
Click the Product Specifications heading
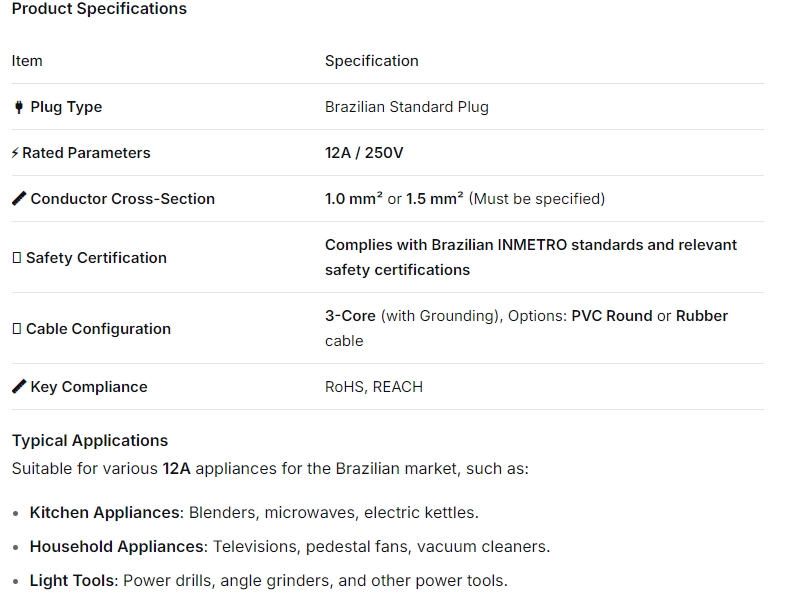tap(99, 9)
